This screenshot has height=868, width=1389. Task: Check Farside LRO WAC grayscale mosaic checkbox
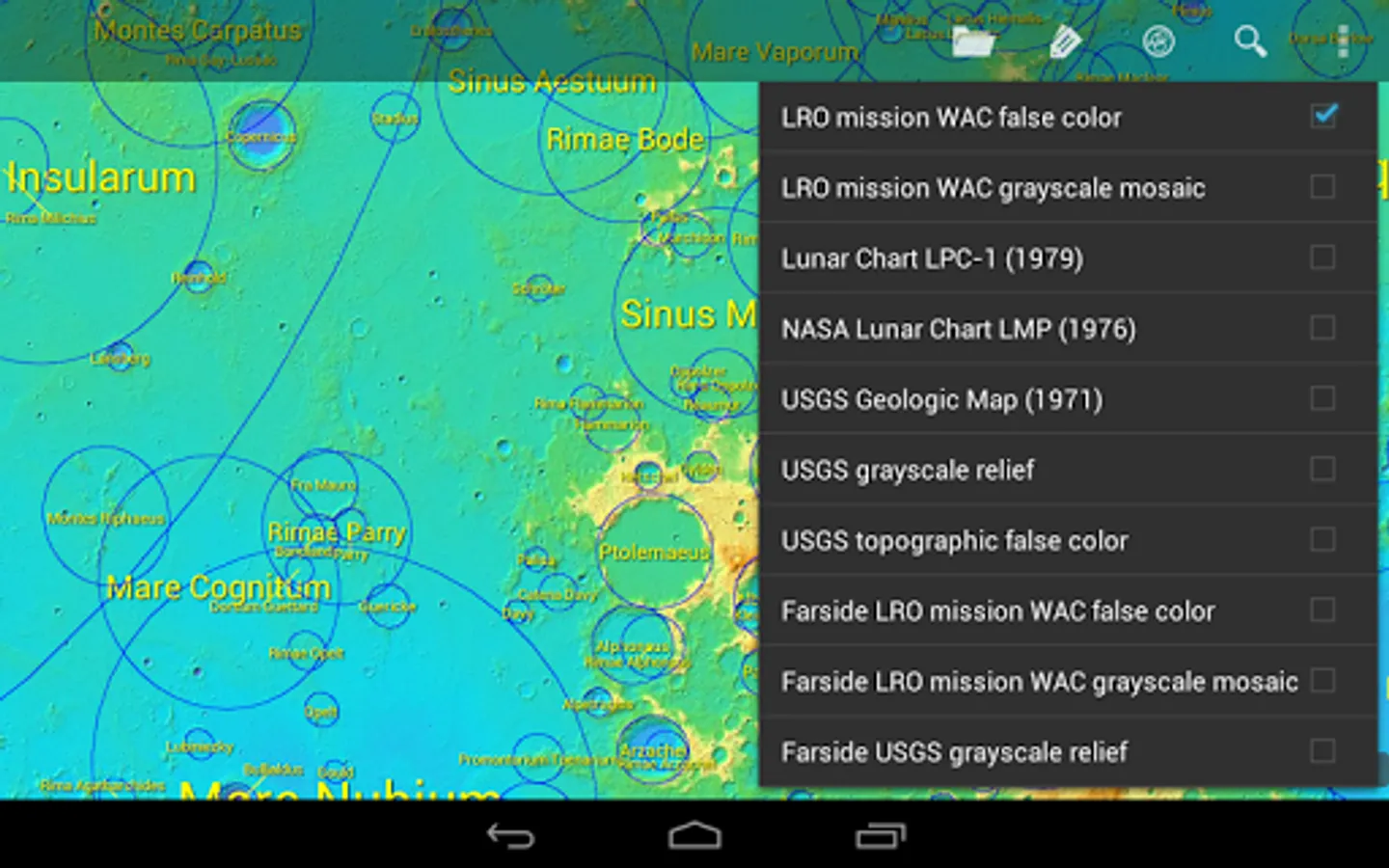tap(1323, 679)
